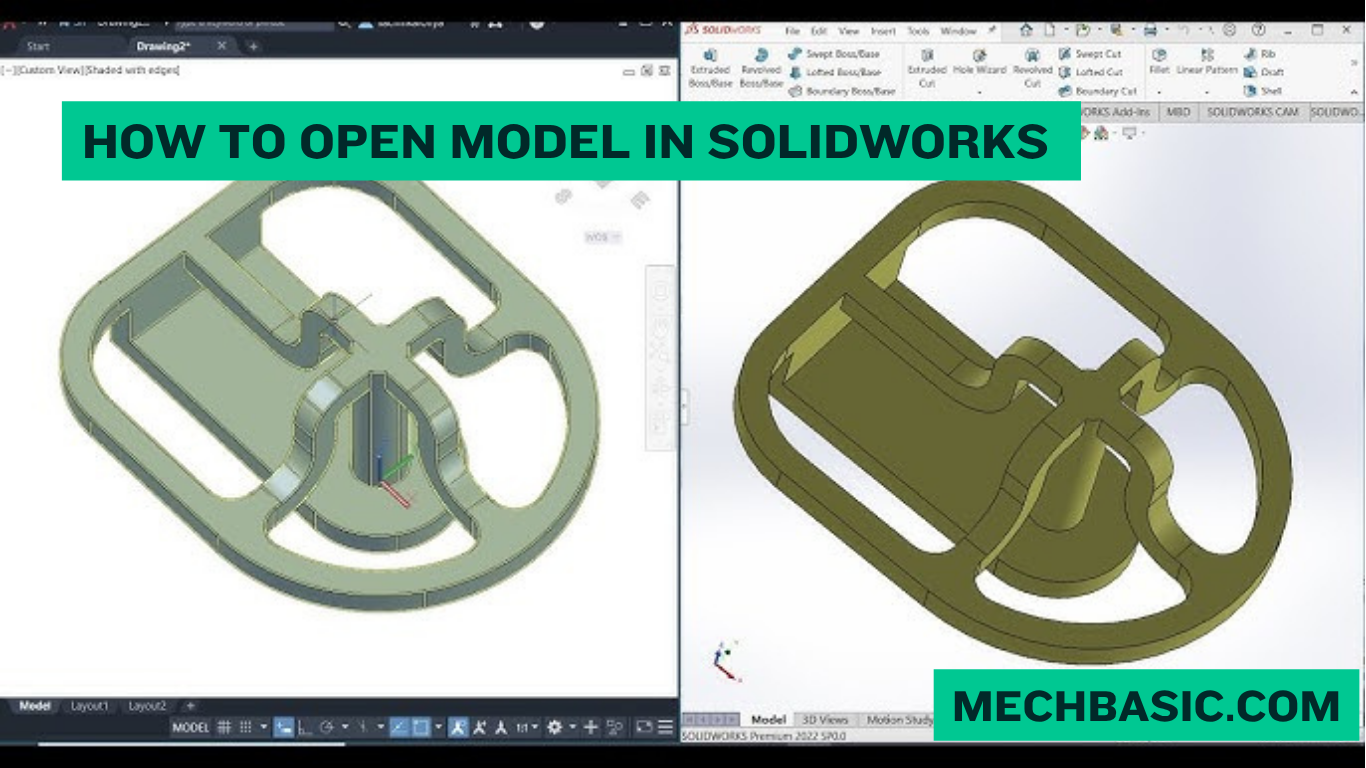Toggle AutoCAD grid display
This screenshot has width=1366, height=768.
click(224, 727)
